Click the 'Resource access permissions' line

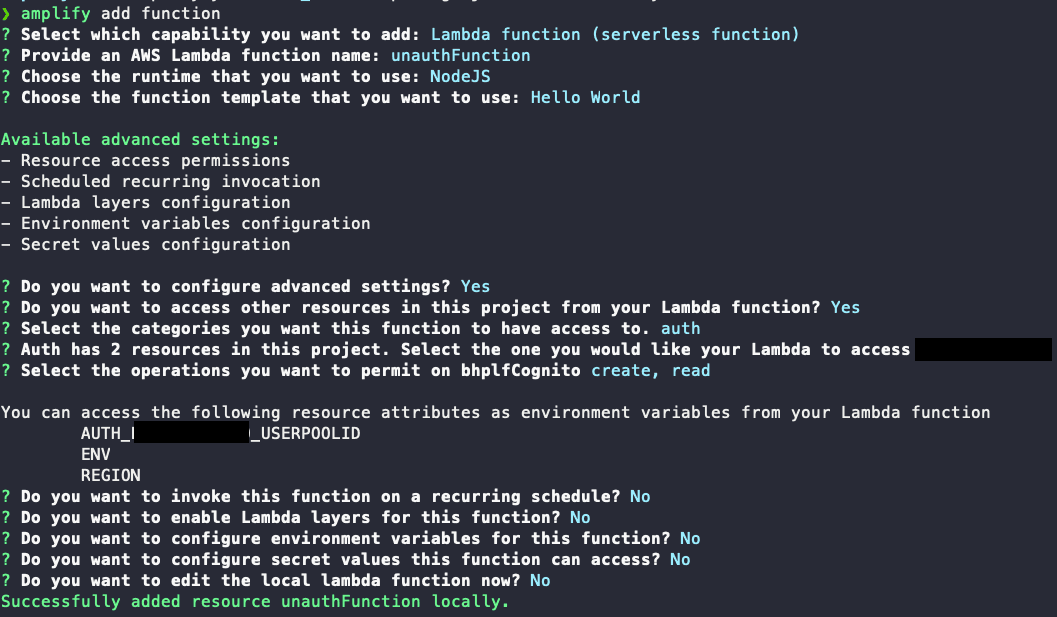tap(155, 161)
